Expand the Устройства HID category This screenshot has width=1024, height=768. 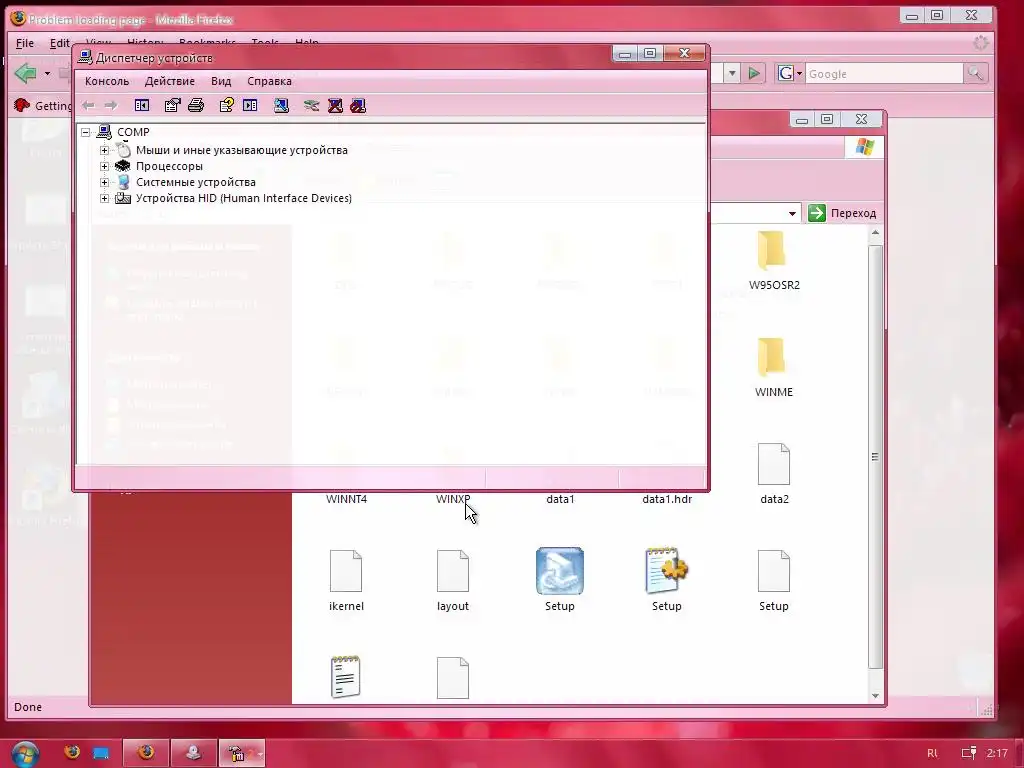(x=104, y=198)
